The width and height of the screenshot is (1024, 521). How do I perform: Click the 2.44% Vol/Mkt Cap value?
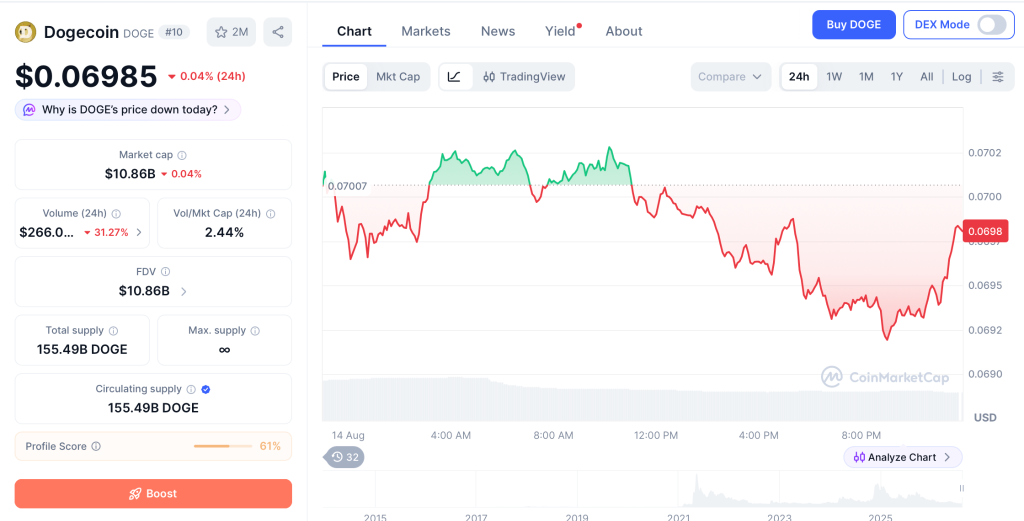pyautogui.click(x=225, y=232)
